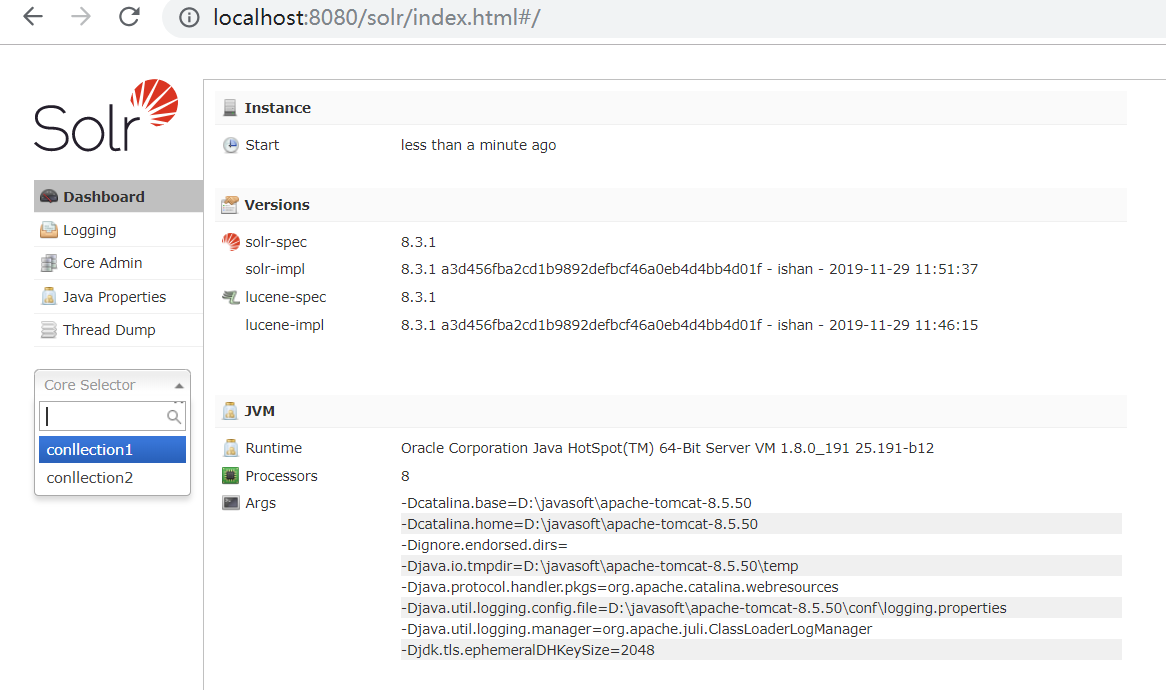1166x690 pixels.
Task: Click the Start clock icon
Action: tap(231, 145)
